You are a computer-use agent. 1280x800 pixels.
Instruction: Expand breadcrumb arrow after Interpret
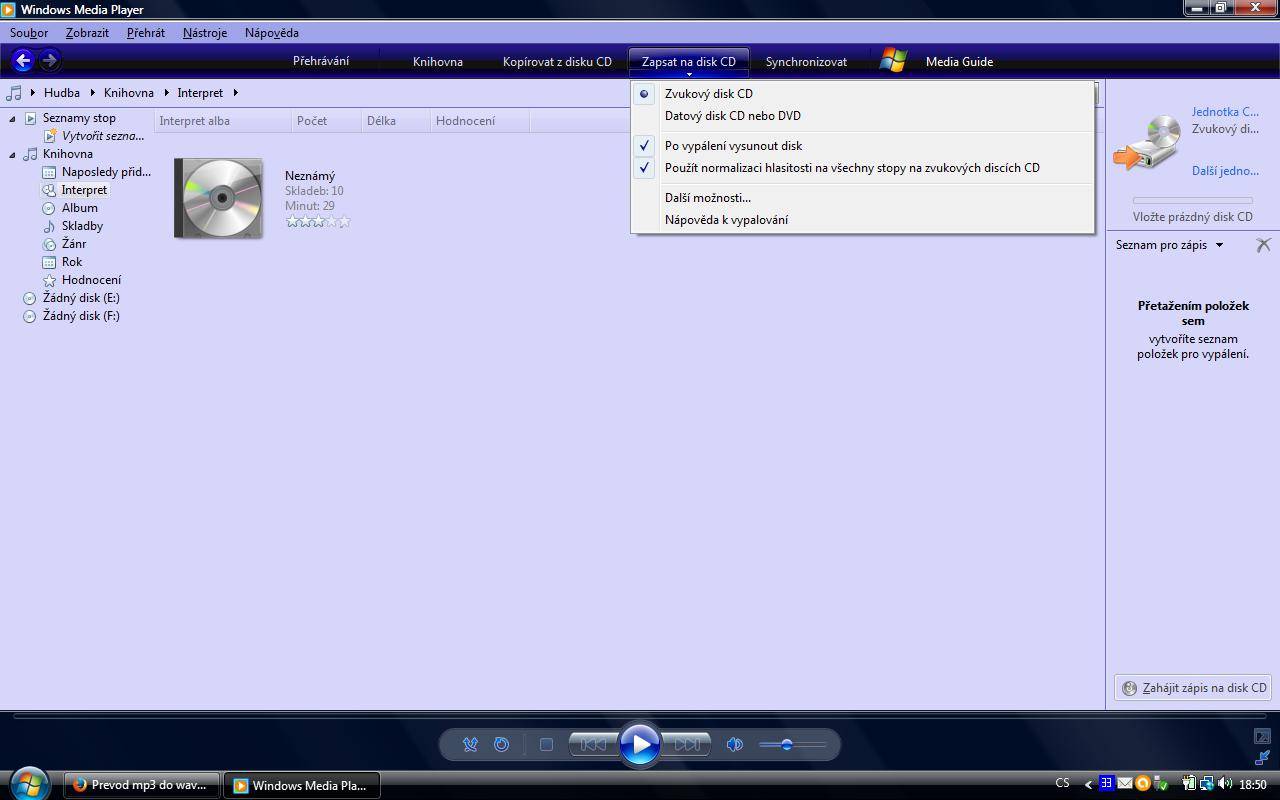pyautogui.click(x=235, y=93)
